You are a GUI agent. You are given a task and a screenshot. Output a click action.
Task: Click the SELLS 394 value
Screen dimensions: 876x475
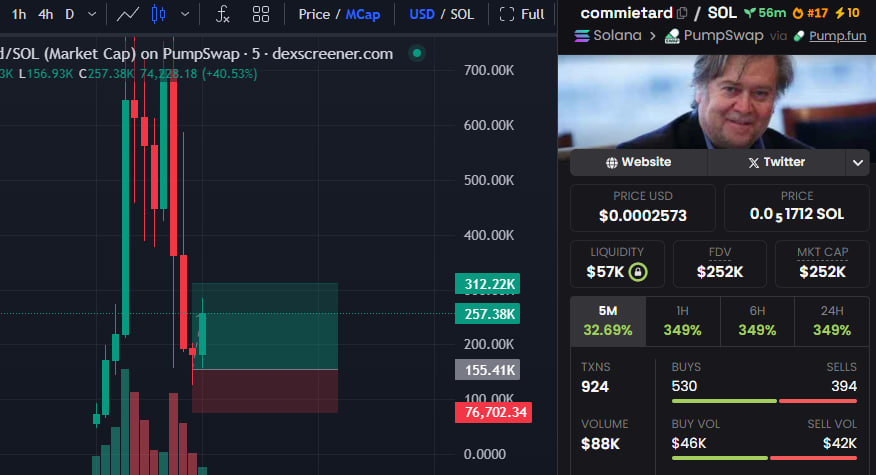coord(844,386)
